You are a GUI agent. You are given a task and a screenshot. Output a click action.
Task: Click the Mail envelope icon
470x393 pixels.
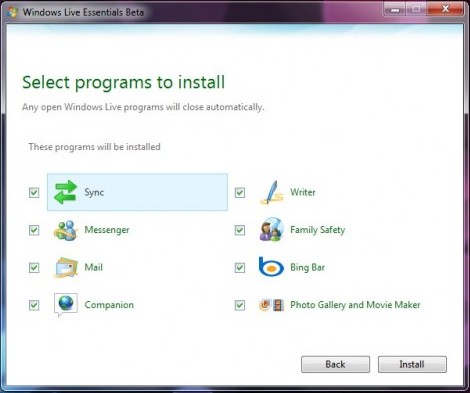tap(66, 267)
